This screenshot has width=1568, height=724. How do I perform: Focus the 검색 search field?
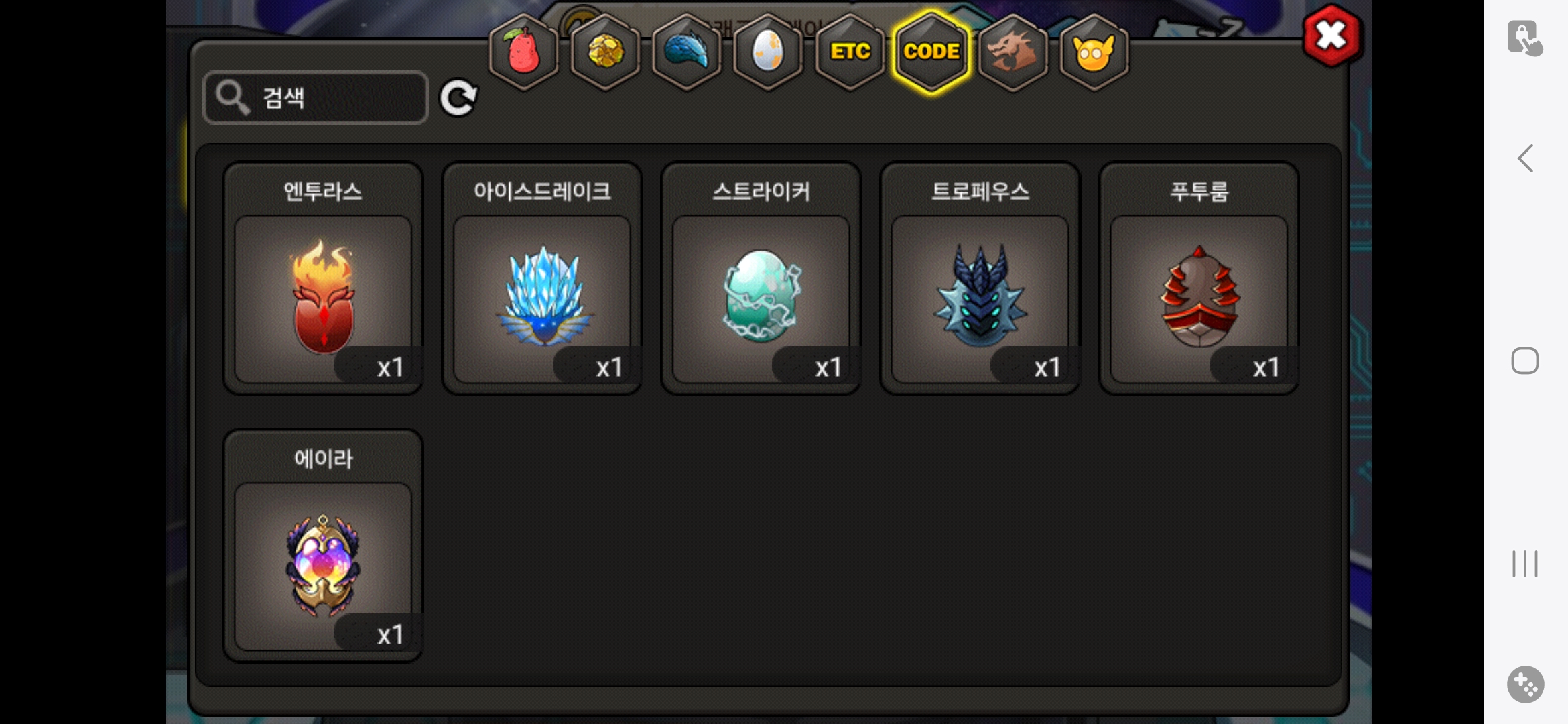point(316,98)
